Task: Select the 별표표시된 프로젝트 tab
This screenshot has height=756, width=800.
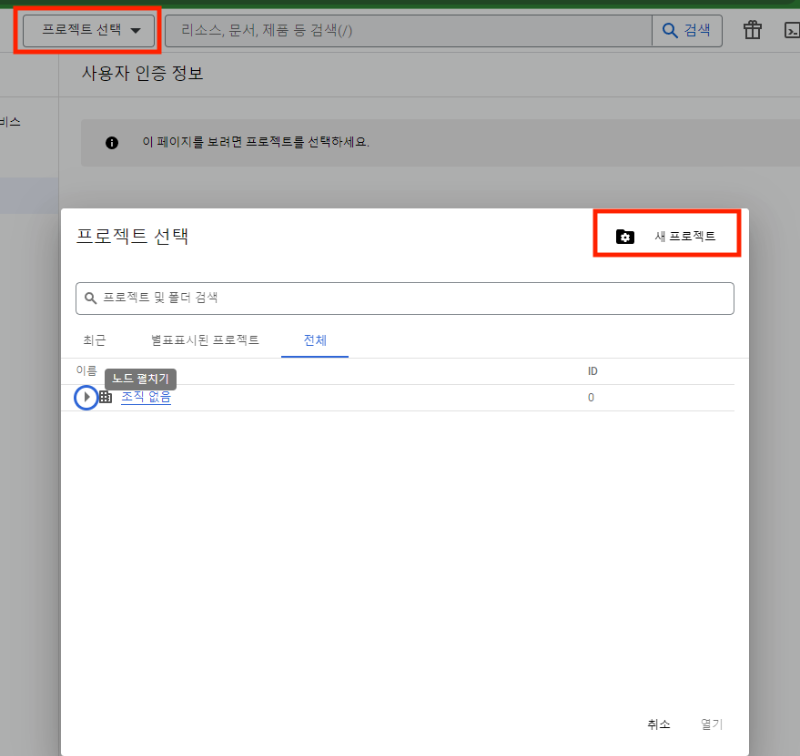Action: point(204,340)
